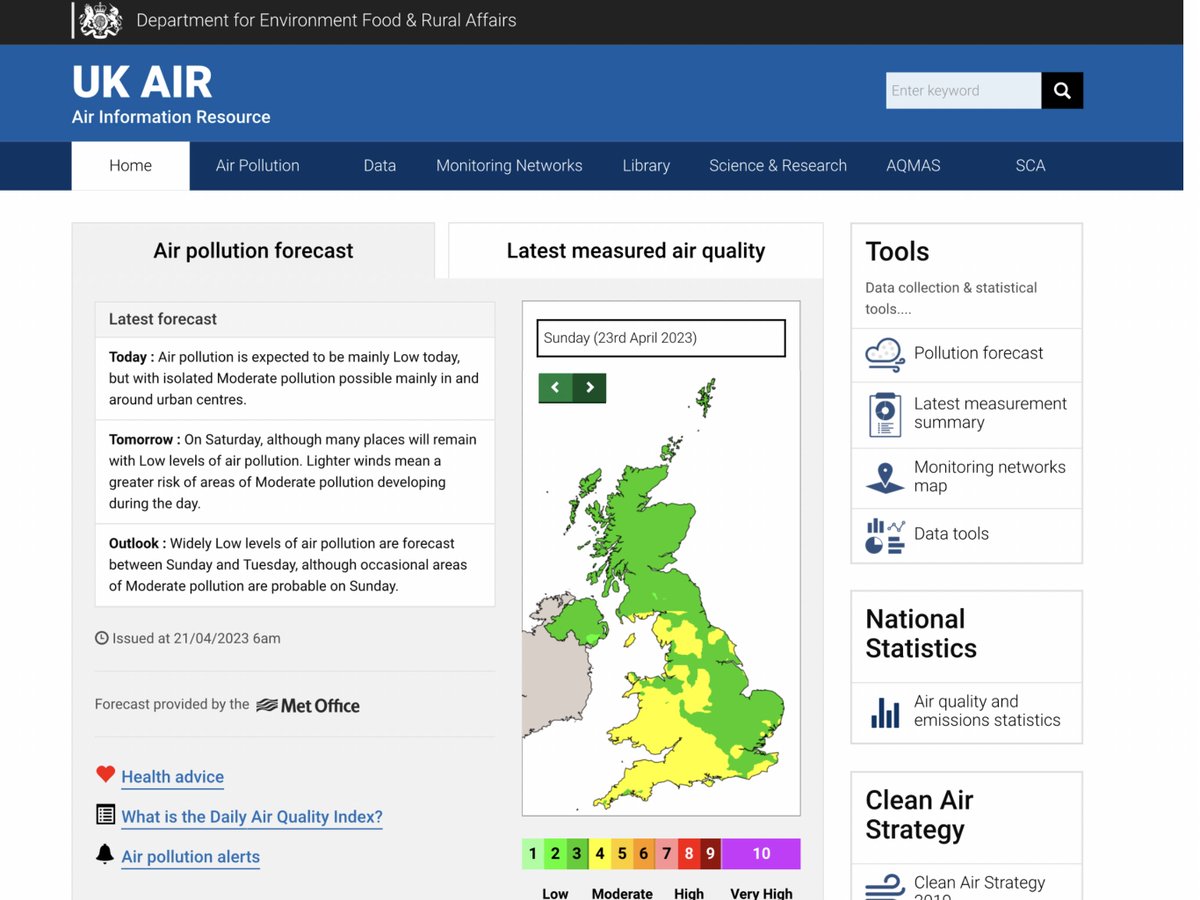Open the Library menu
This screenshot has height=900, width=1200.
click(x=646, y=166)
